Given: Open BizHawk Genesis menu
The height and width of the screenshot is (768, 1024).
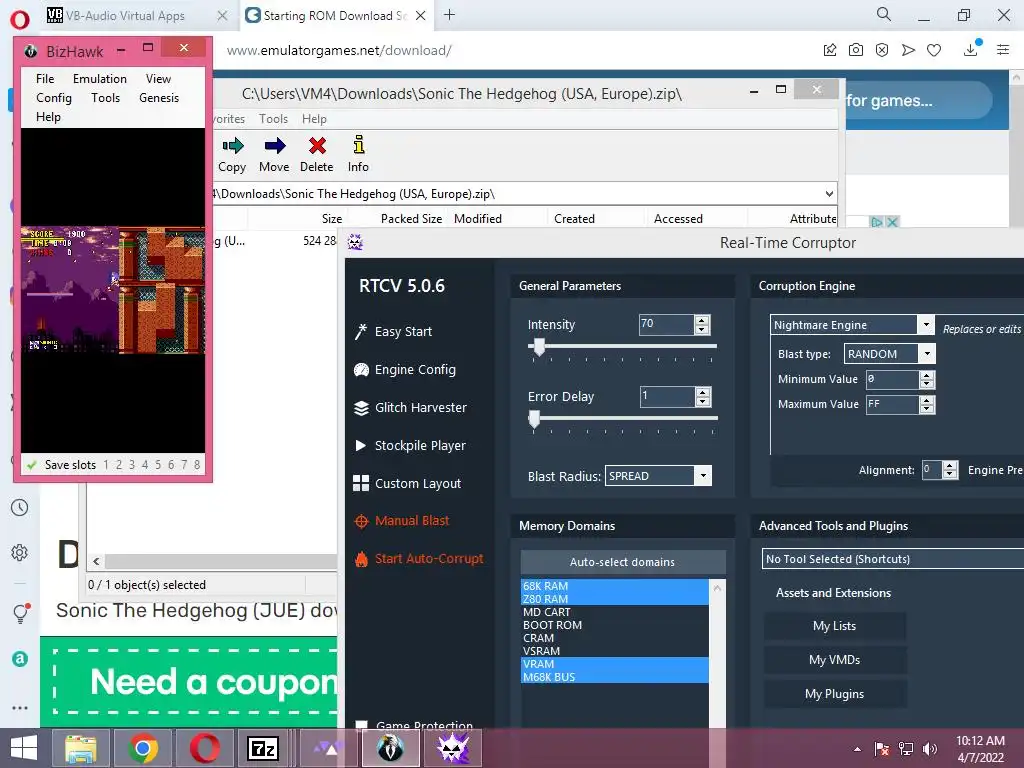Looking at the screenshot, I should pyautogui.click(x=159, y=97).
